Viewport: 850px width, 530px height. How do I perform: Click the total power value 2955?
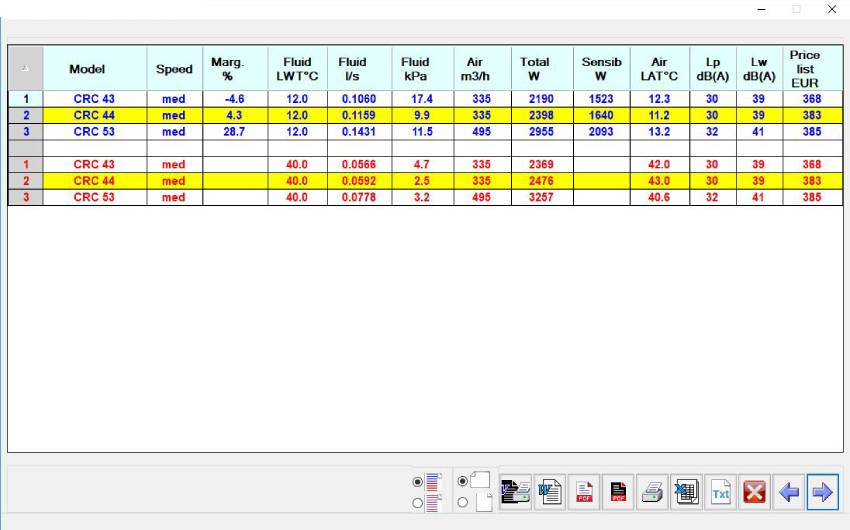[x=542, y=132]
